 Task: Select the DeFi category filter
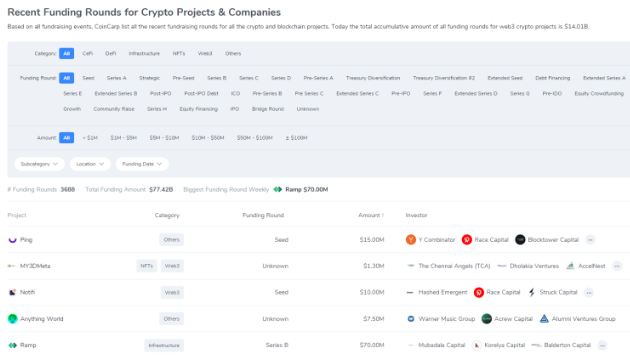point(110,53)
